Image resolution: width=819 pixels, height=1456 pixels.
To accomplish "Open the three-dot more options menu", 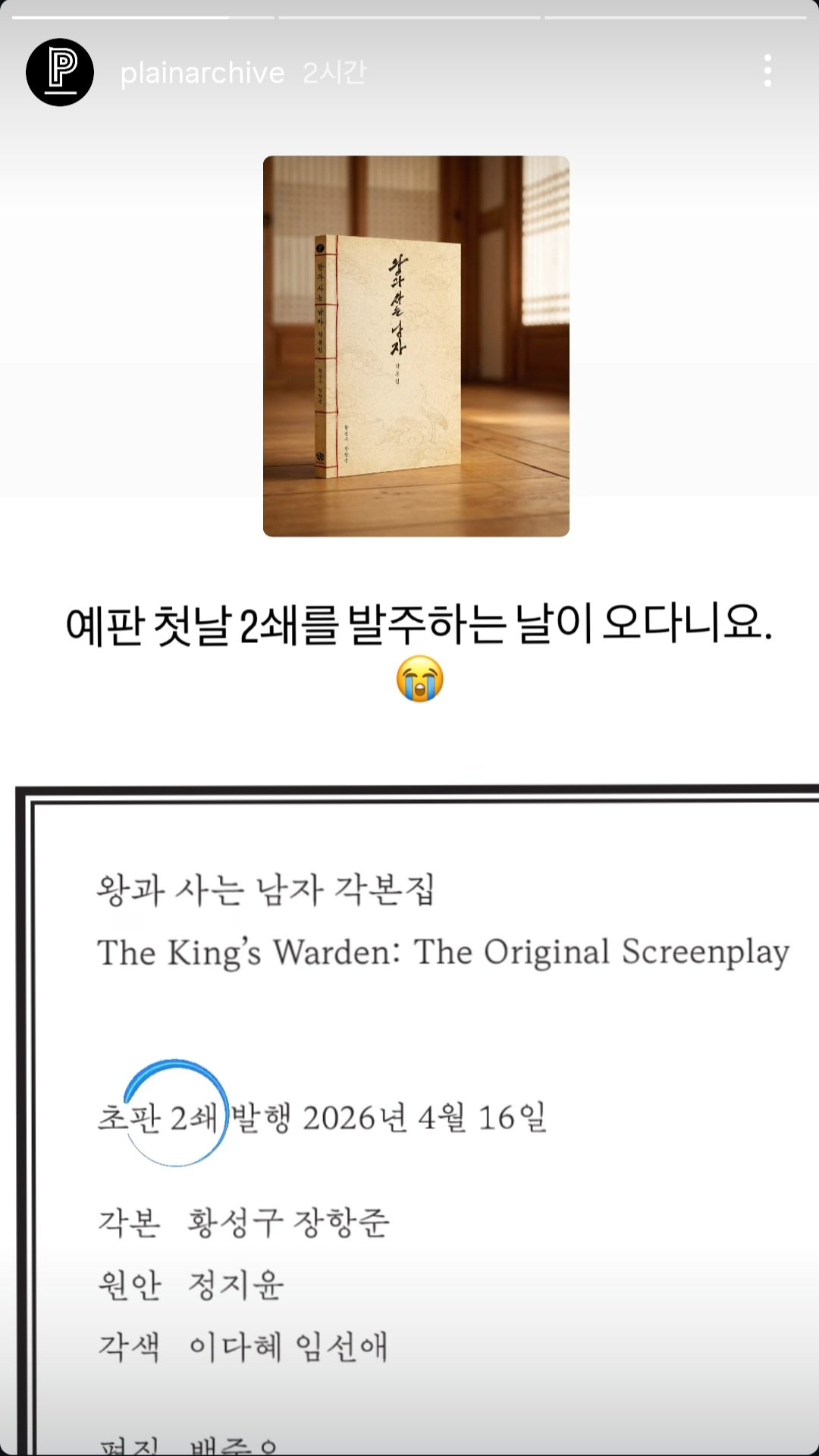I will [767, 71].
